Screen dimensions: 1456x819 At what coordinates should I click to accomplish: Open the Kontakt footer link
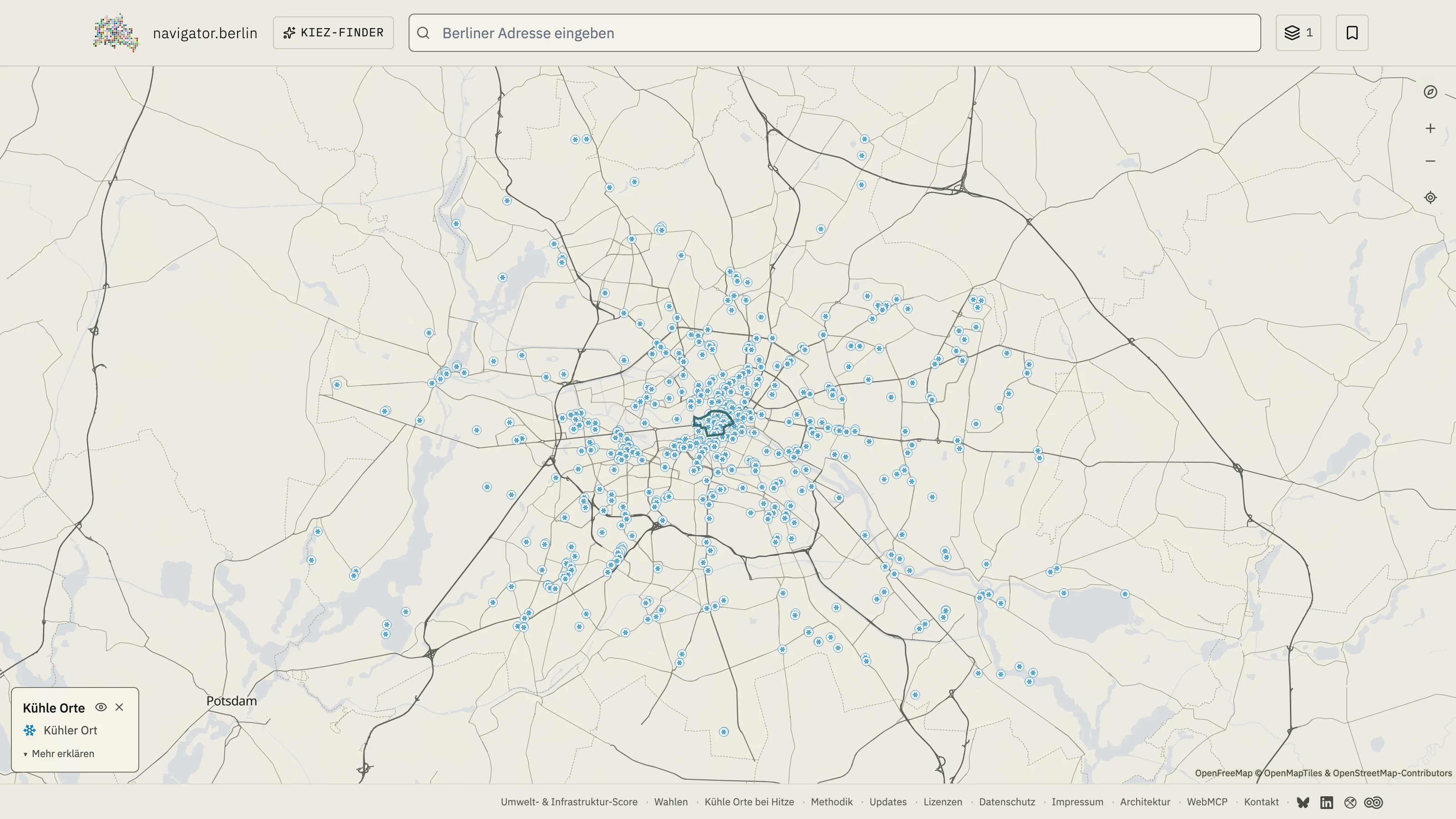(x=1262, y=802)
